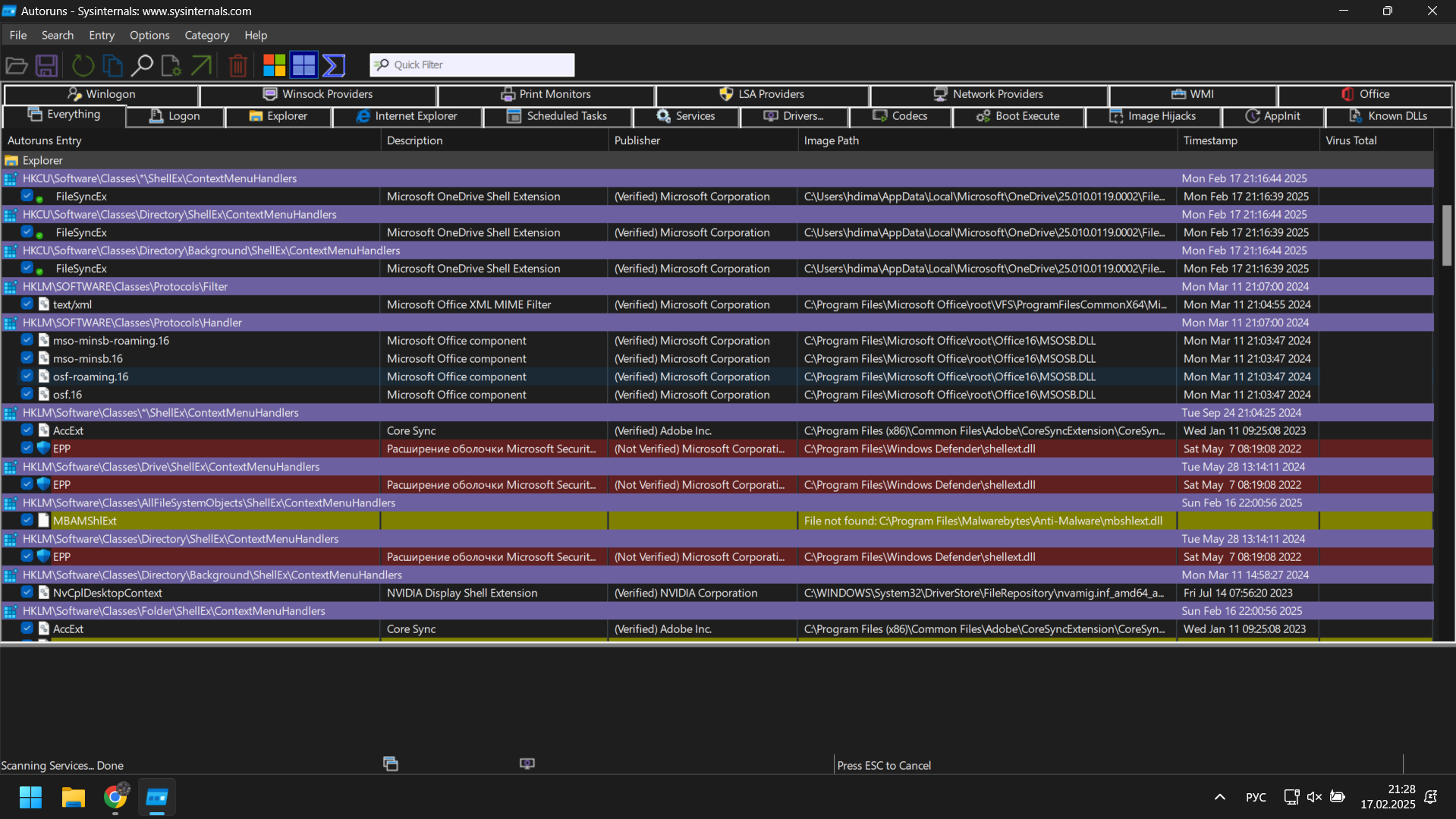Expand the hidden tray icons chevron
This screenshot has width=1456, height=819.
(1219, 797)
